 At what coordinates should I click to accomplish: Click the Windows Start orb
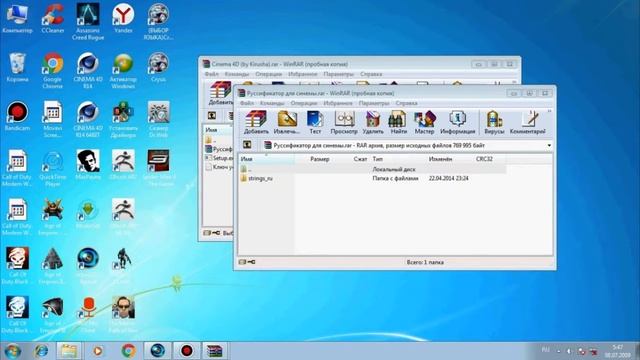click(x=12, y=351)
